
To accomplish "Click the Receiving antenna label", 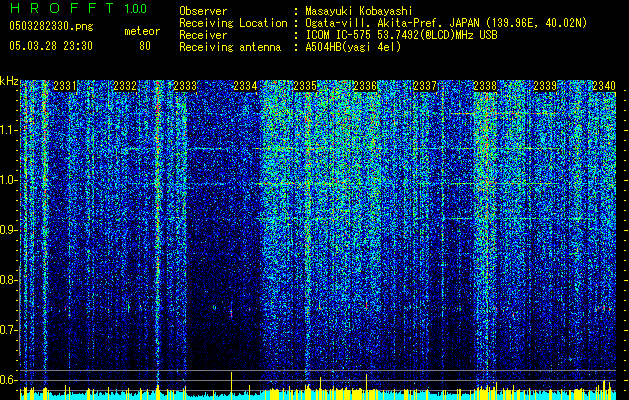I will point(230,47).
